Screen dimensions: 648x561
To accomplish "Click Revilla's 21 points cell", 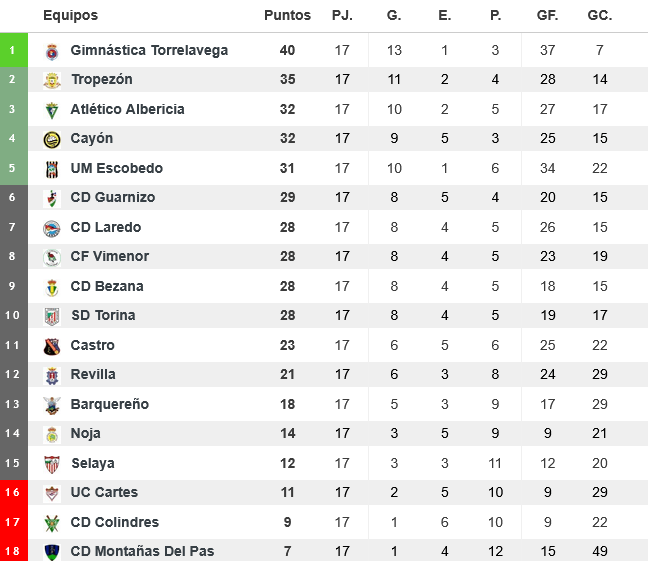I will coord(287,375).
